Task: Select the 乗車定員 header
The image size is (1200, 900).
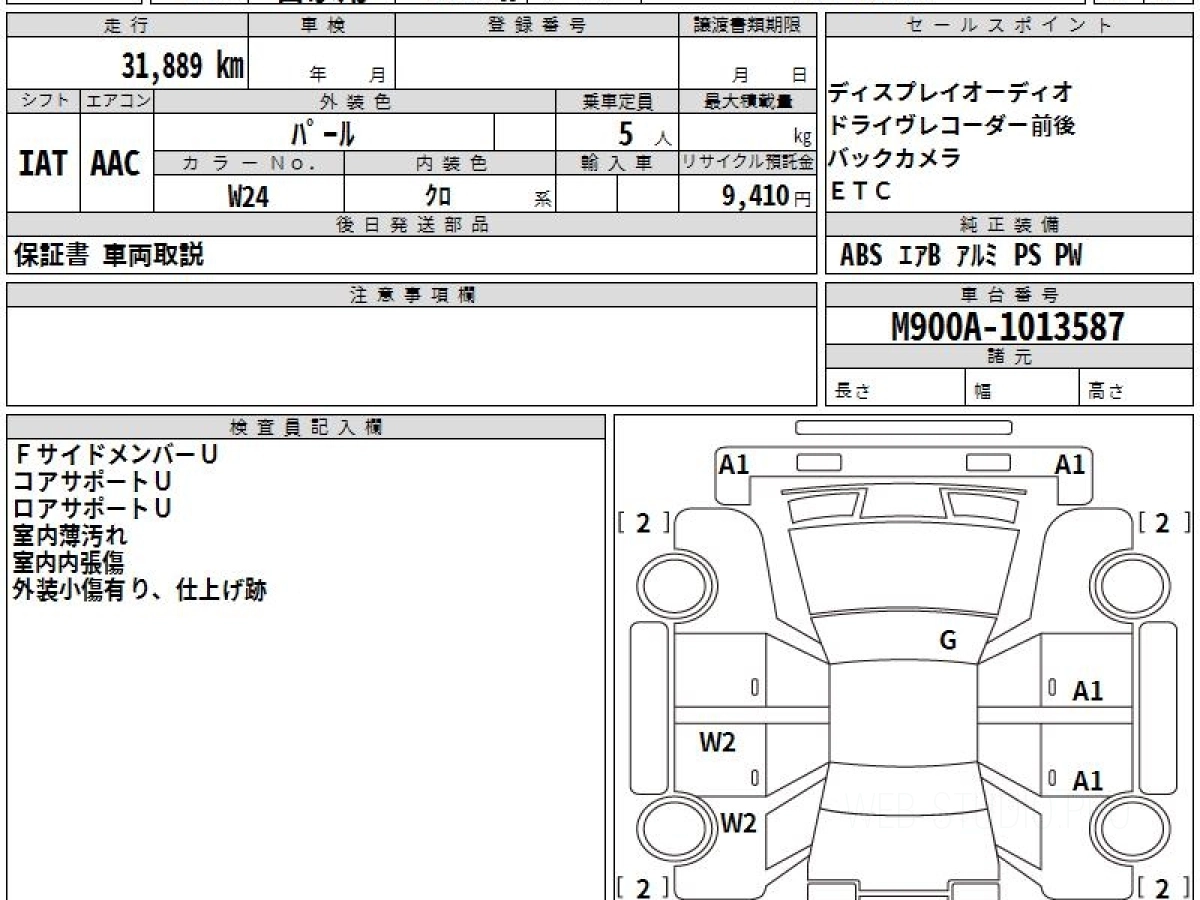Action: click(617, 101)
